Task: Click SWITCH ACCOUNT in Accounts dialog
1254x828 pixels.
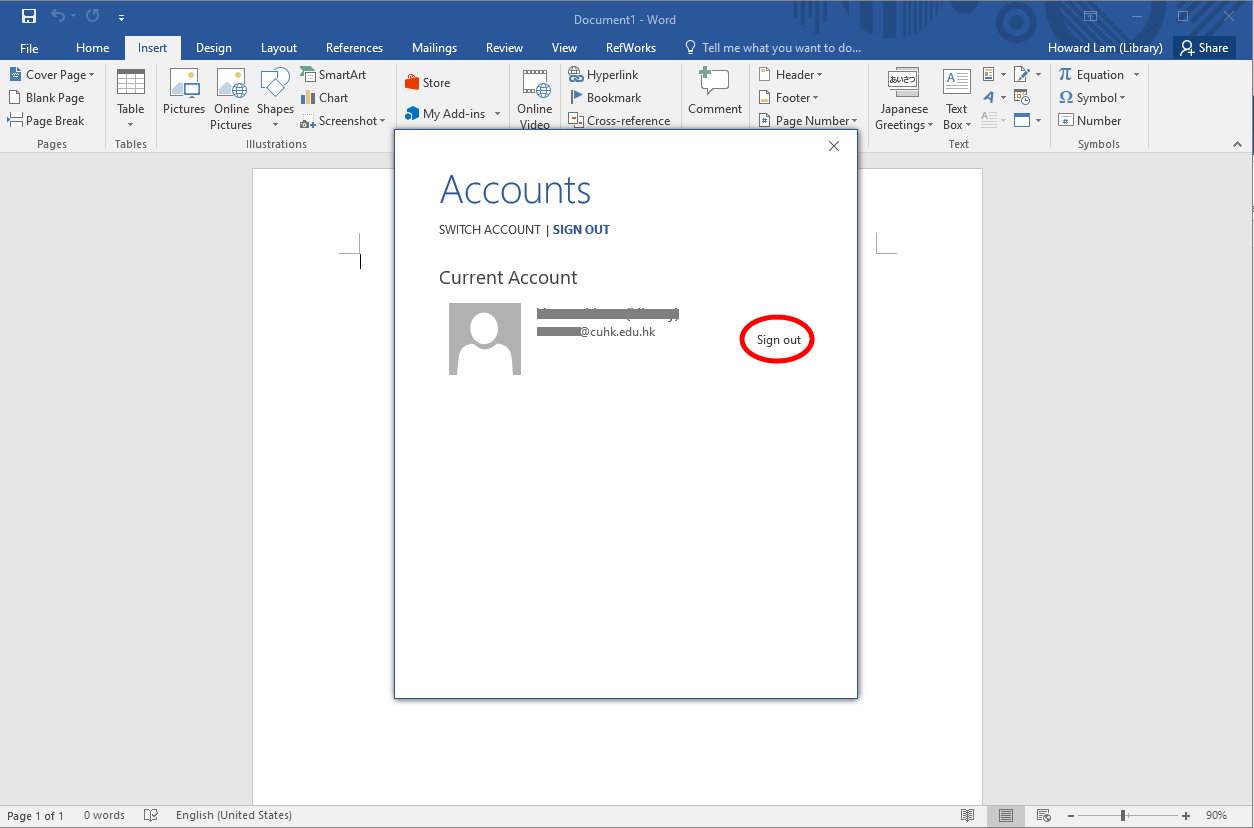Action: click(x=490, y=230)
